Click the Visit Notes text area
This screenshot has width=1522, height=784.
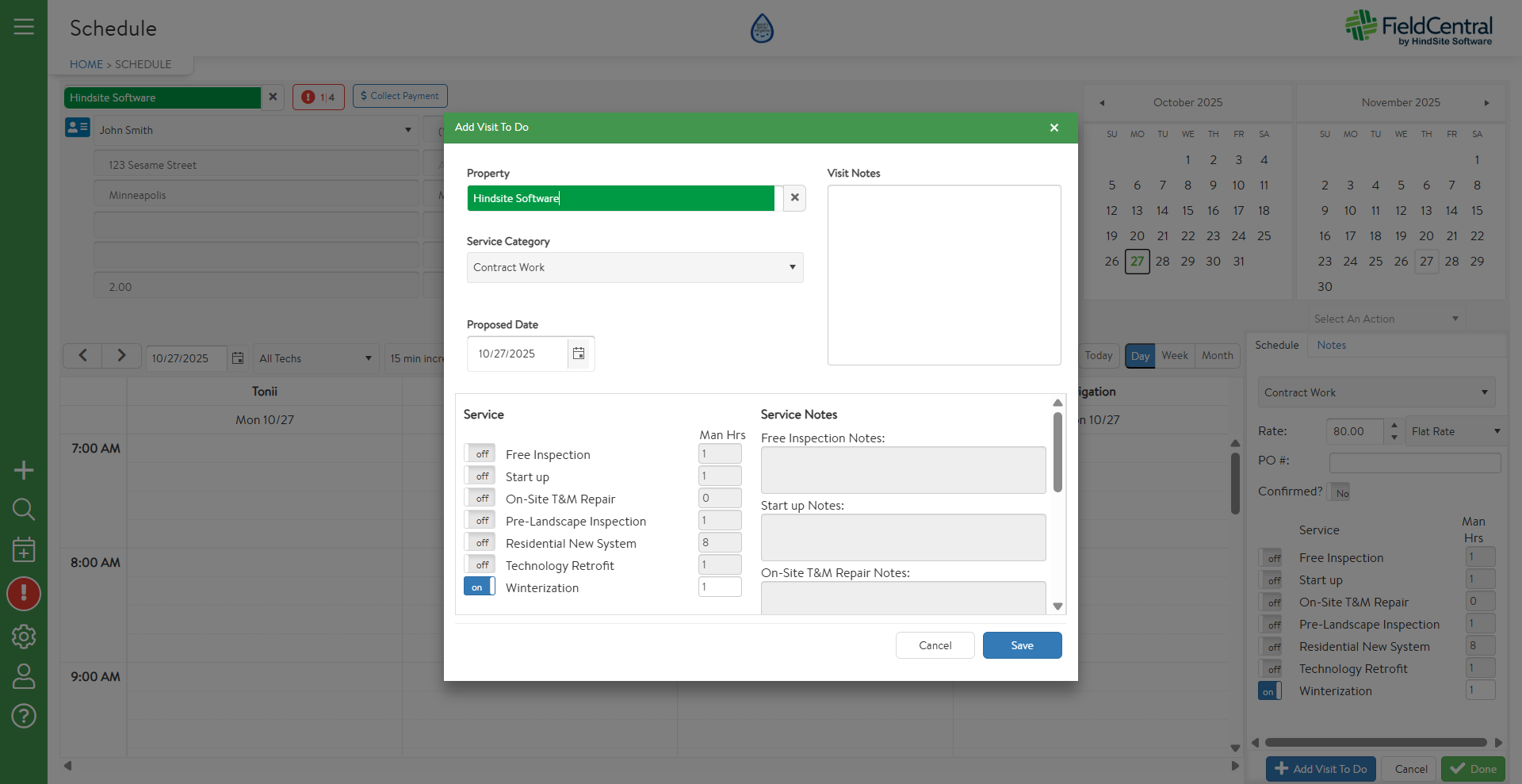943,275
